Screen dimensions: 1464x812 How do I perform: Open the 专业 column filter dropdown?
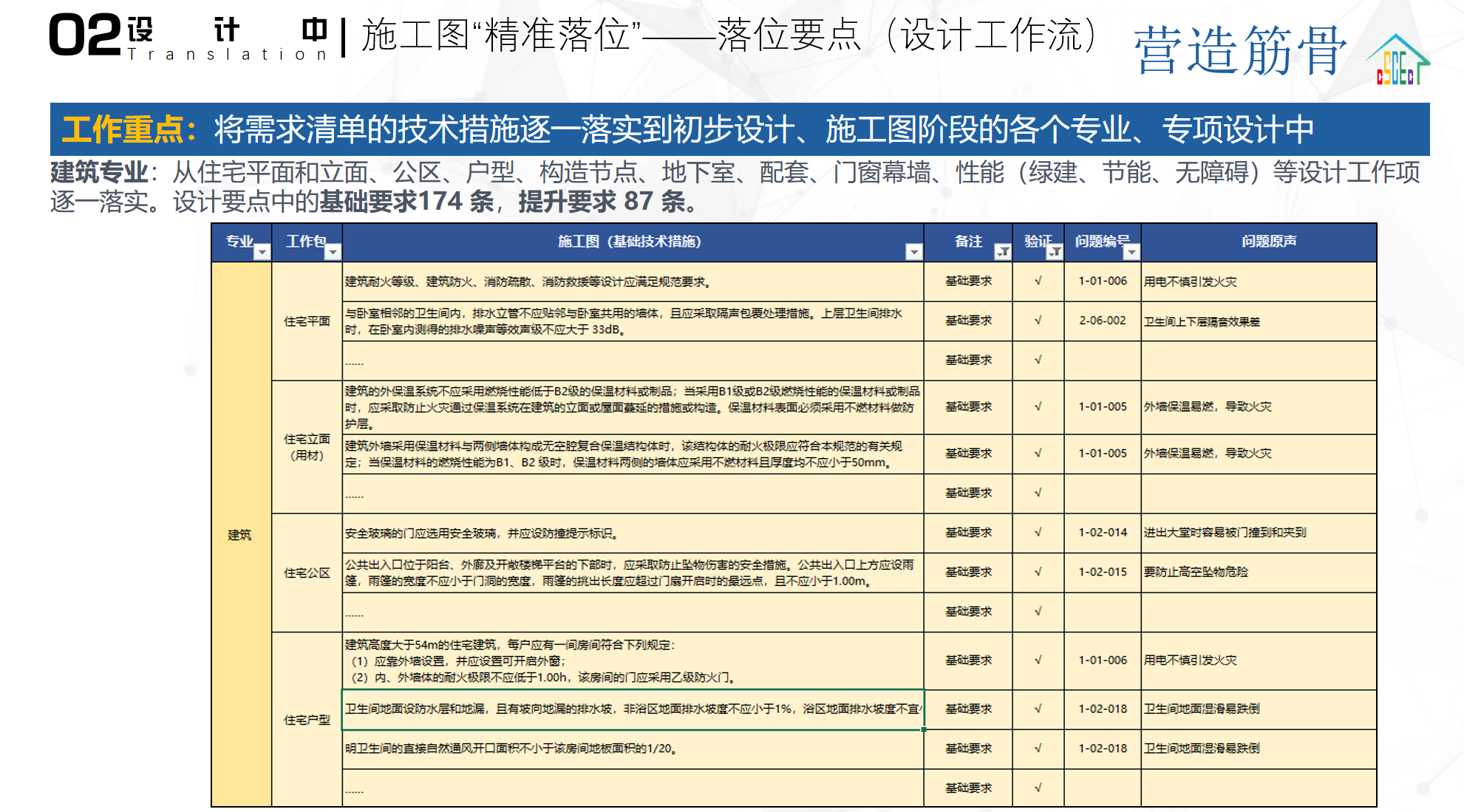click(262, 253)
